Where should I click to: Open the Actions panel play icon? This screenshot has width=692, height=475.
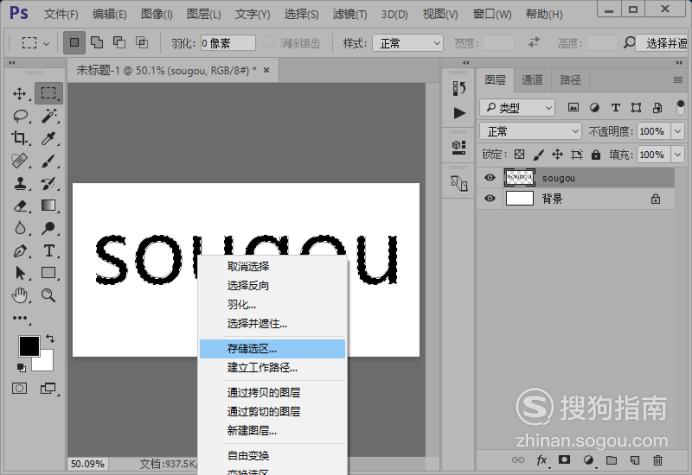click(459, 113)
